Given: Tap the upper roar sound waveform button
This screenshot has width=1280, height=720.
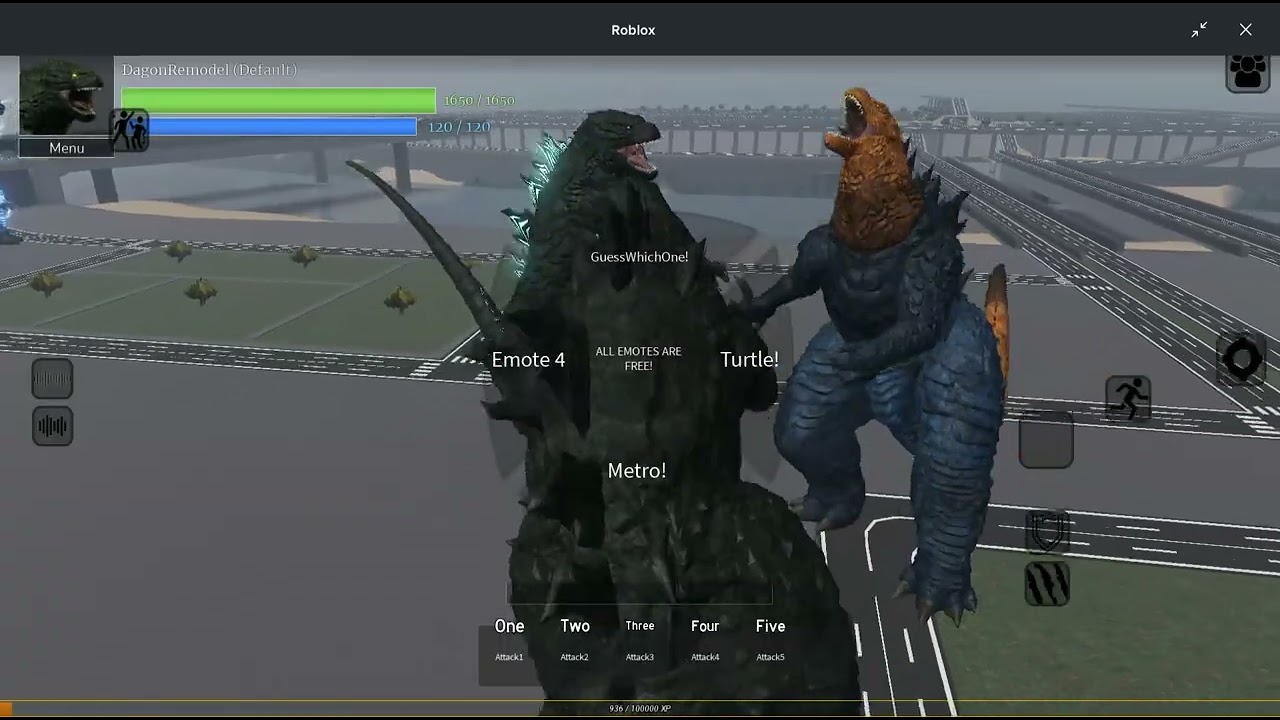Looking at the screenshot, I should coord(52,379).
